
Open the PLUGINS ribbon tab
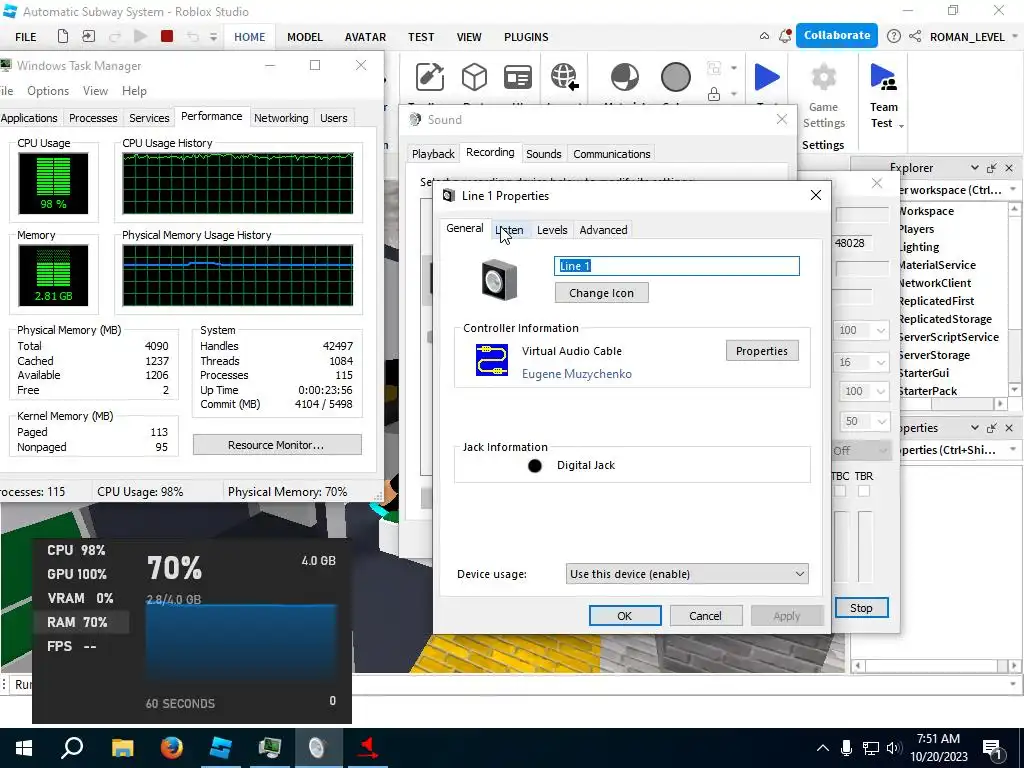[526, 37]
